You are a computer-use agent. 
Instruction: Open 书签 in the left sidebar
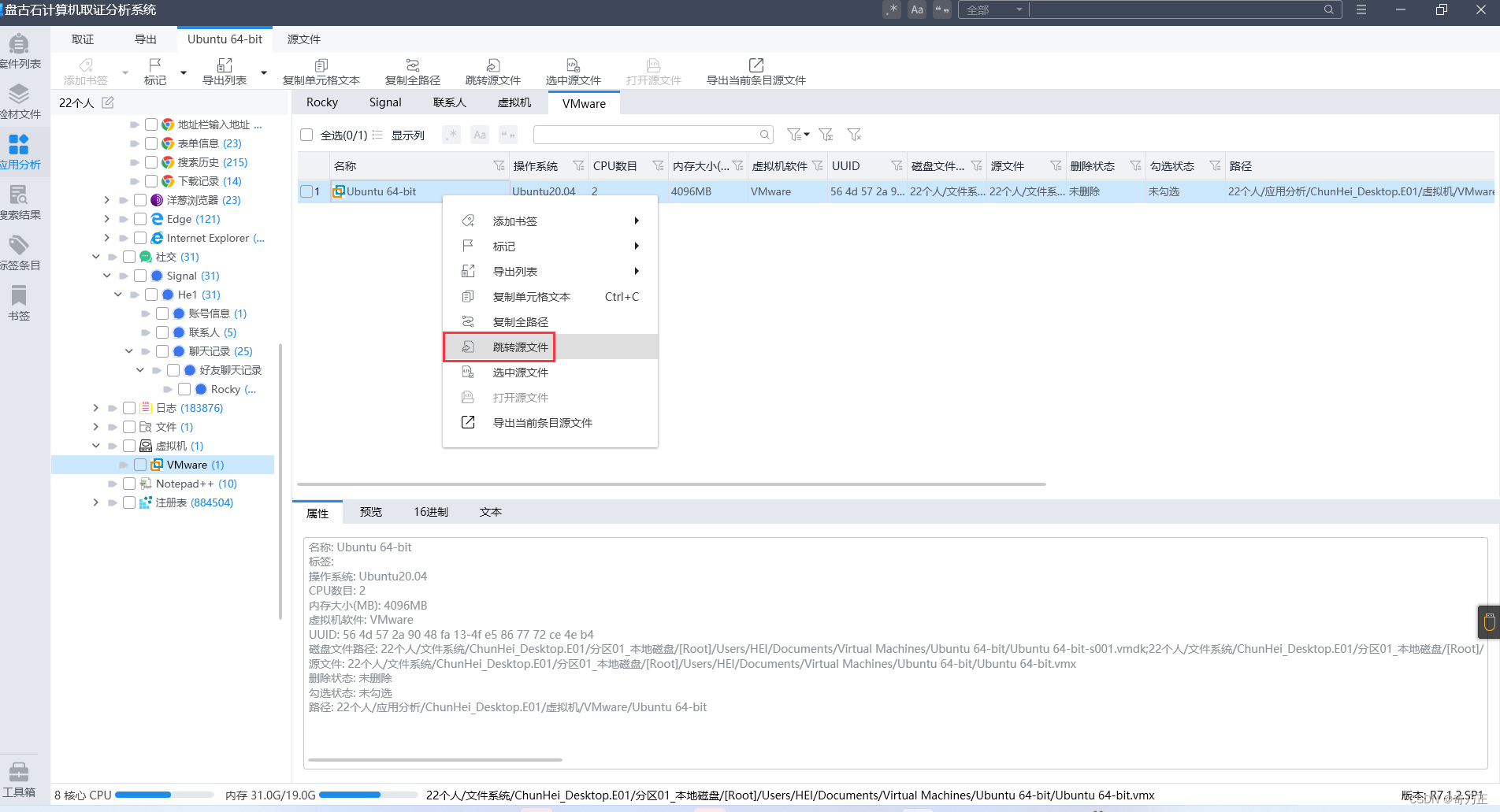click(x=19, y=303)
